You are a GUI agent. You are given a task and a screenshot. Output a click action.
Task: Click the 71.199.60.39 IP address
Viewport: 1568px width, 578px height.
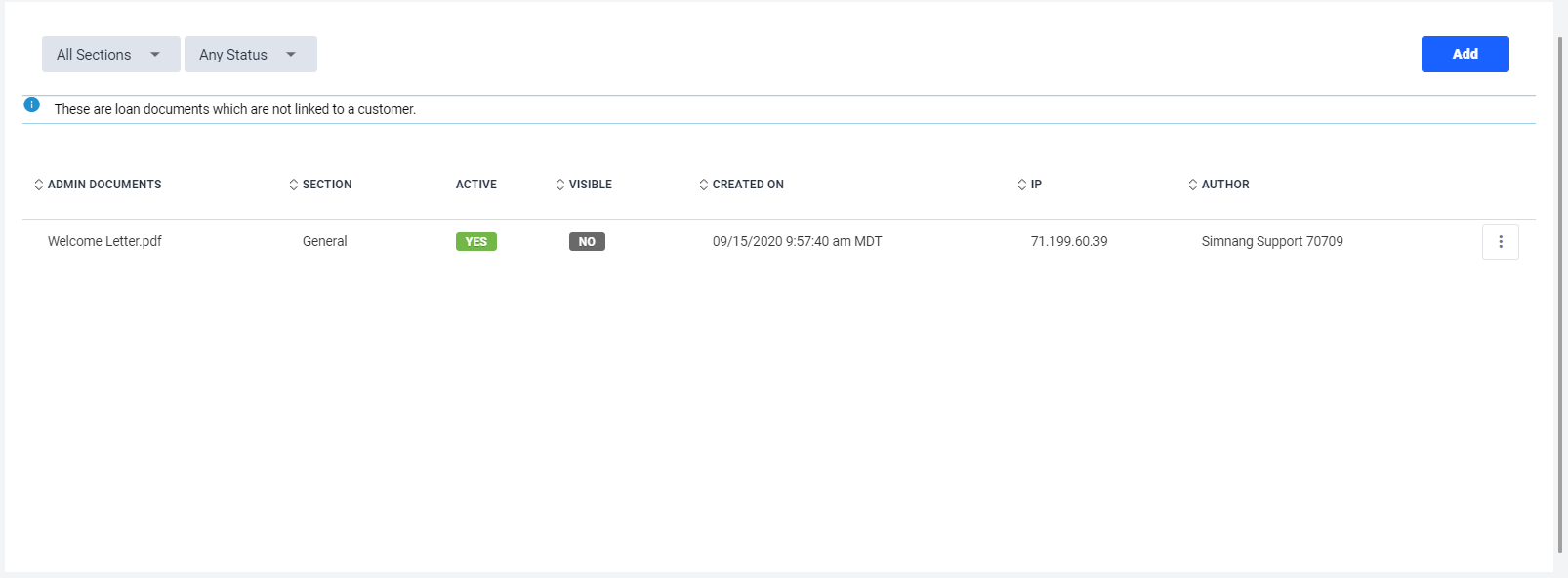[1069, 241]
